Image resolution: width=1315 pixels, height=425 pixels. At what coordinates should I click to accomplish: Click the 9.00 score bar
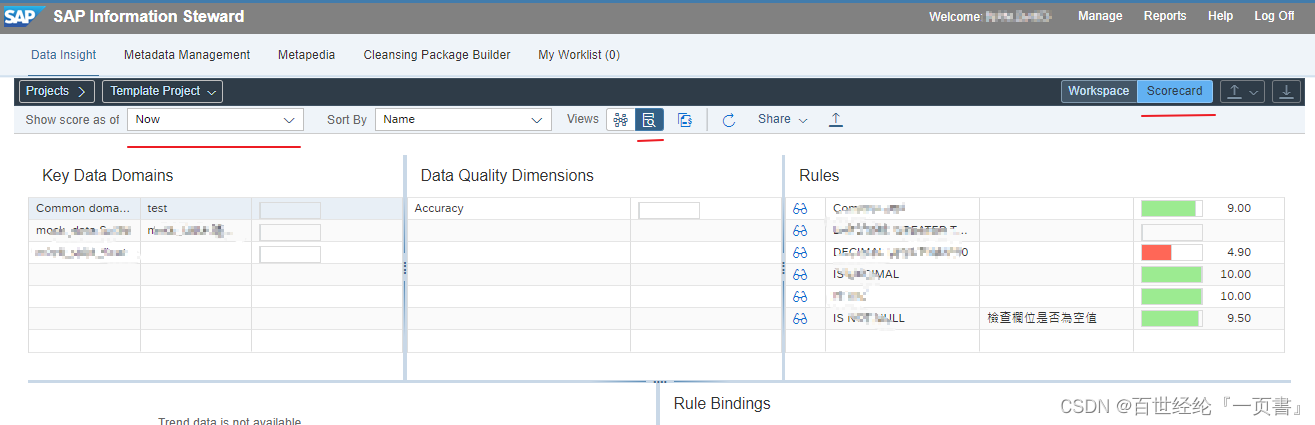(x=1172, y=208)
